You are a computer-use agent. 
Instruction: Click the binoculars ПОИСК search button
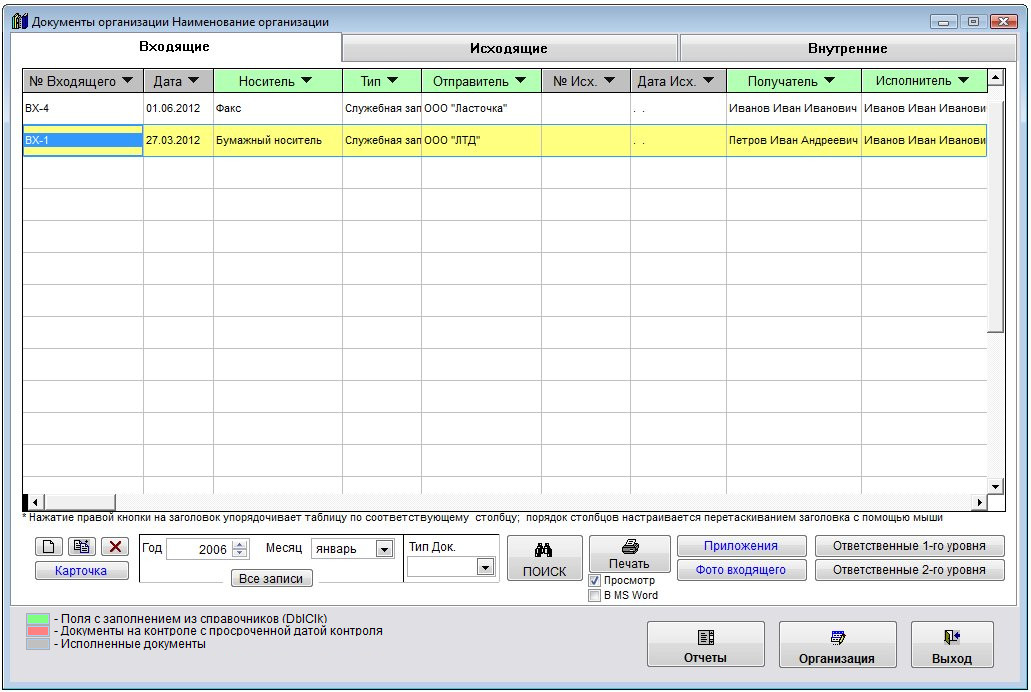click(544, 559)
